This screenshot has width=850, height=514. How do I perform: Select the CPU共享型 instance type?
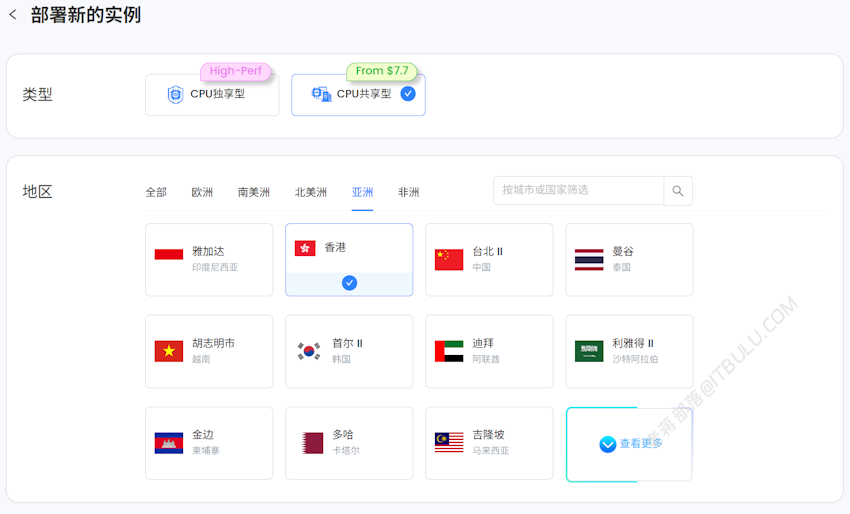point(358,95)
